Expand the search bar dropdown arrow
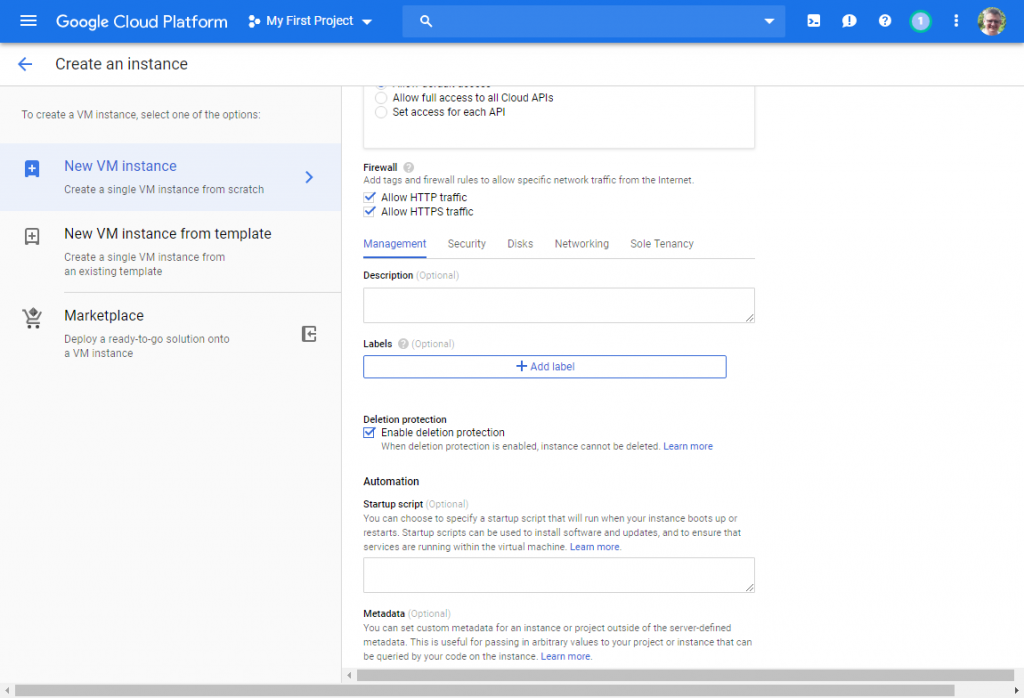Viewport: 1024px width, 698px height. (x=769, y=21)
